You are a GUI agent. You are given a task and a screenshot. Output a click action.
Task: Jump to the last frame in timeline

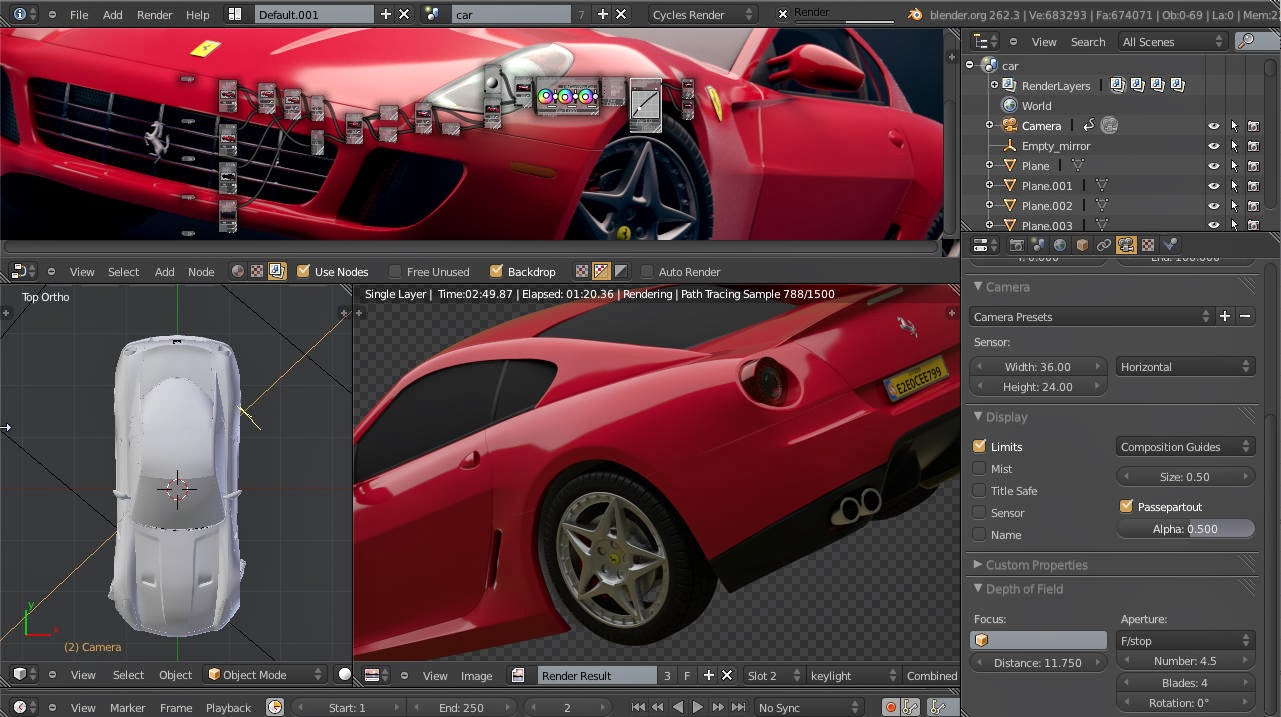(x=739, y=707)
